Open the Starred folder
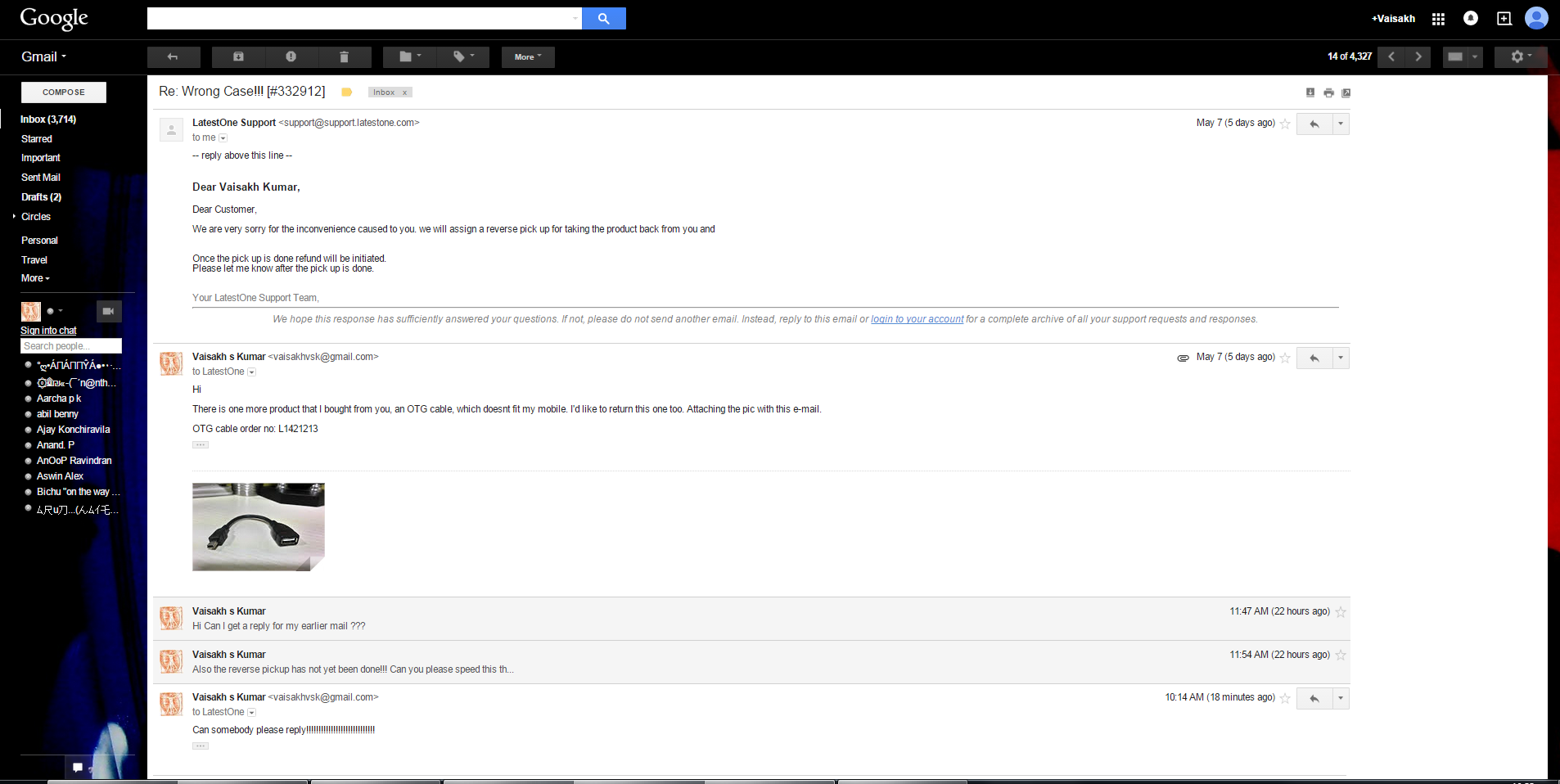 (x=37, y=139)
